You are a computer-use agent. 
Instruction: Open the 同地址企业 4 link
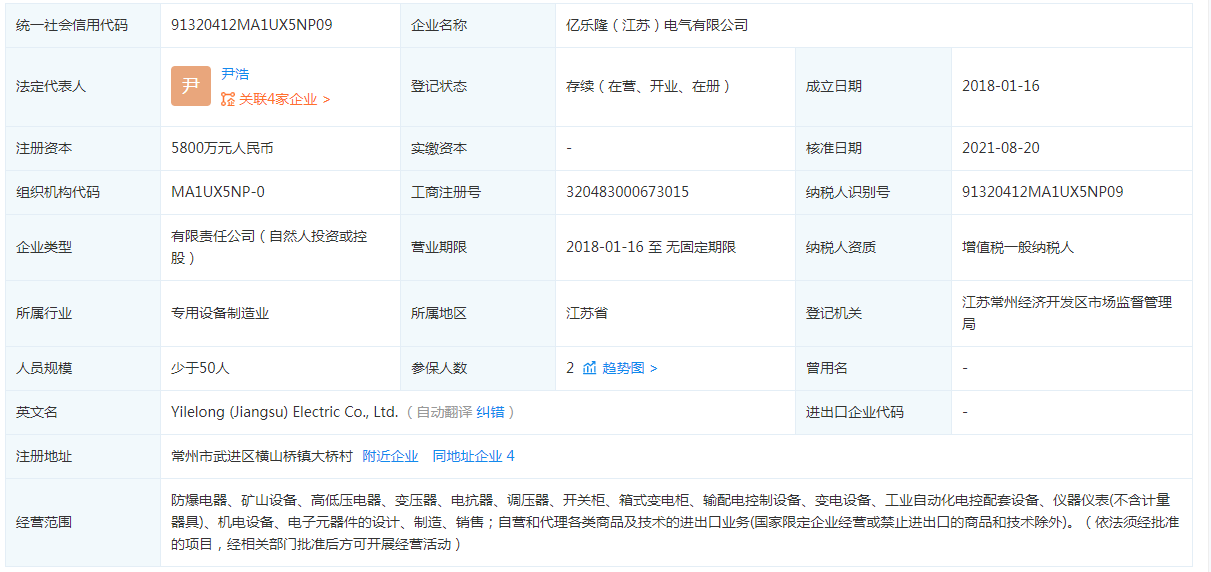(x=473, y=456)
